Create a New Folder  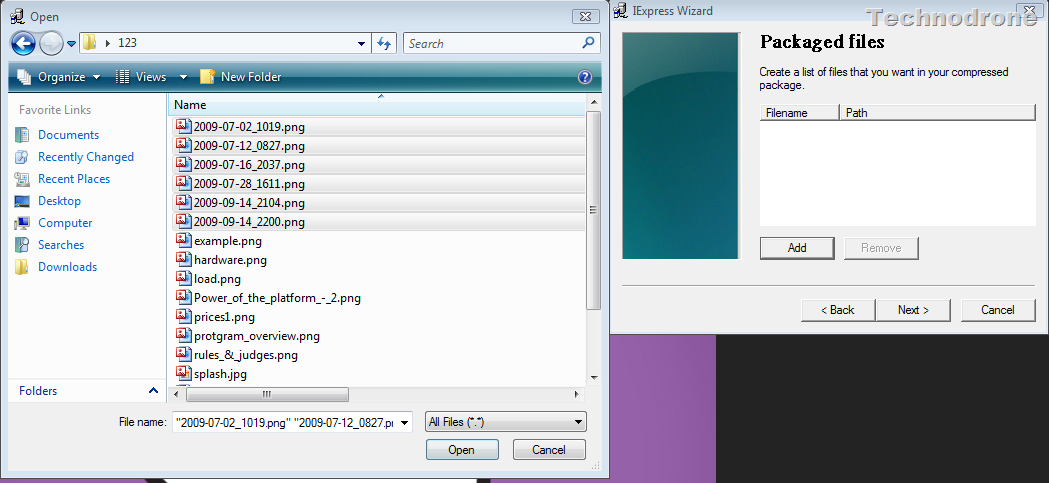[241, 77]
